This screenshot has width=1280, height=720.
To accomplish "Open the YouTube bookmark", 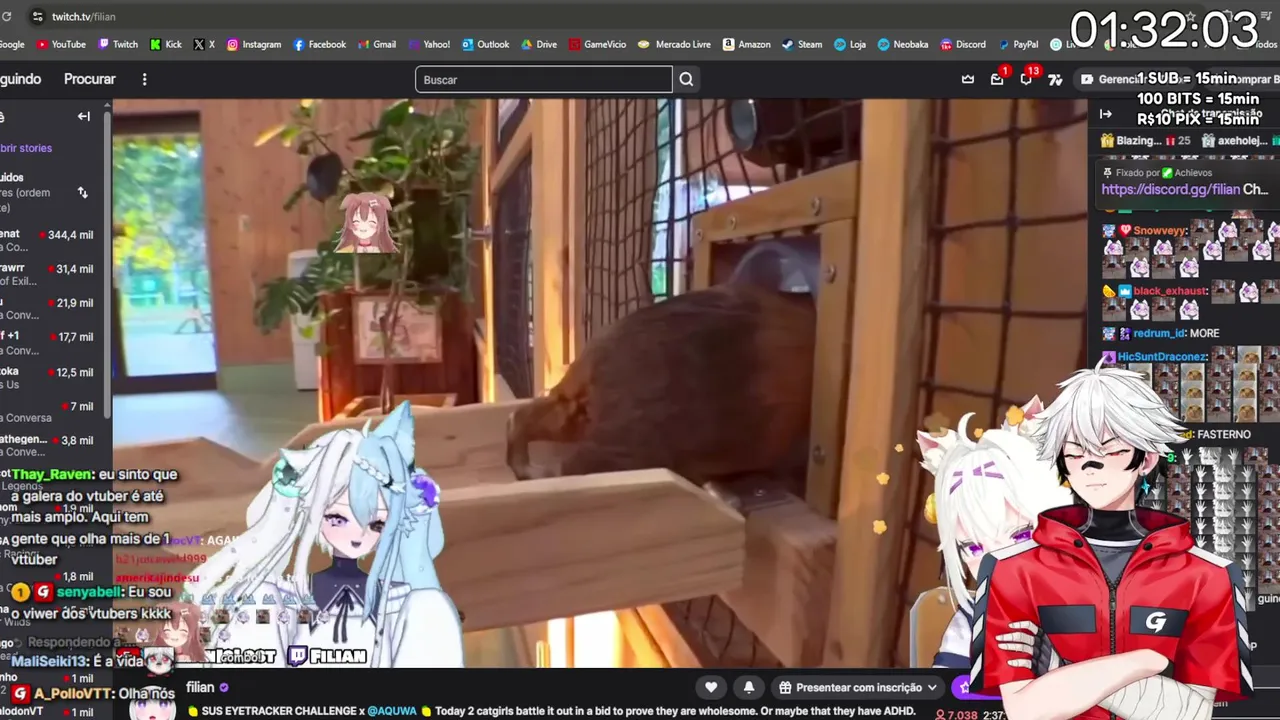I will click(61, 44).
